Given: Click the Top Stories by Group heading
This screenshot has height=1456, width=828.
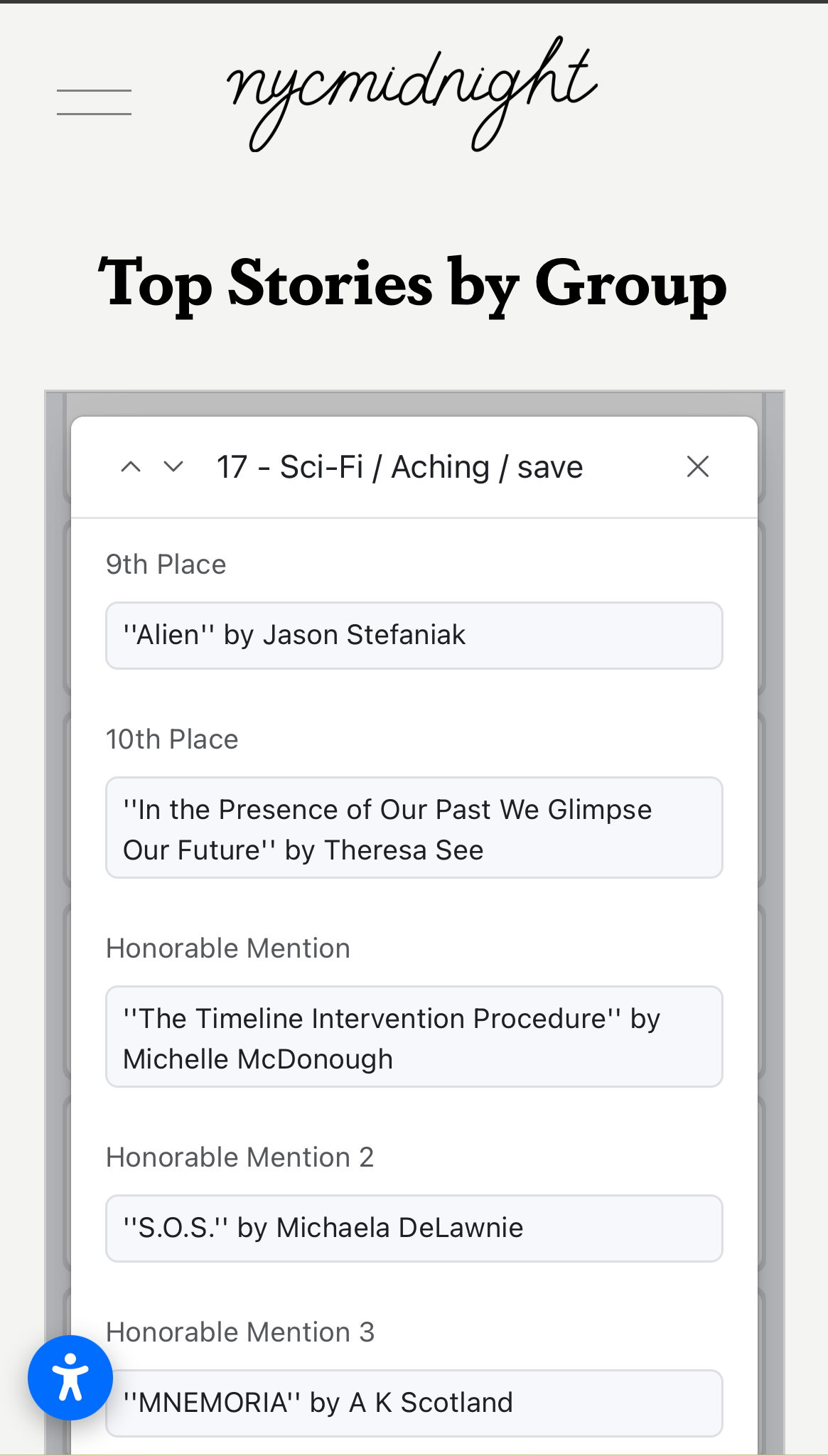Looking at the screenshot, I should pos(412,284).
